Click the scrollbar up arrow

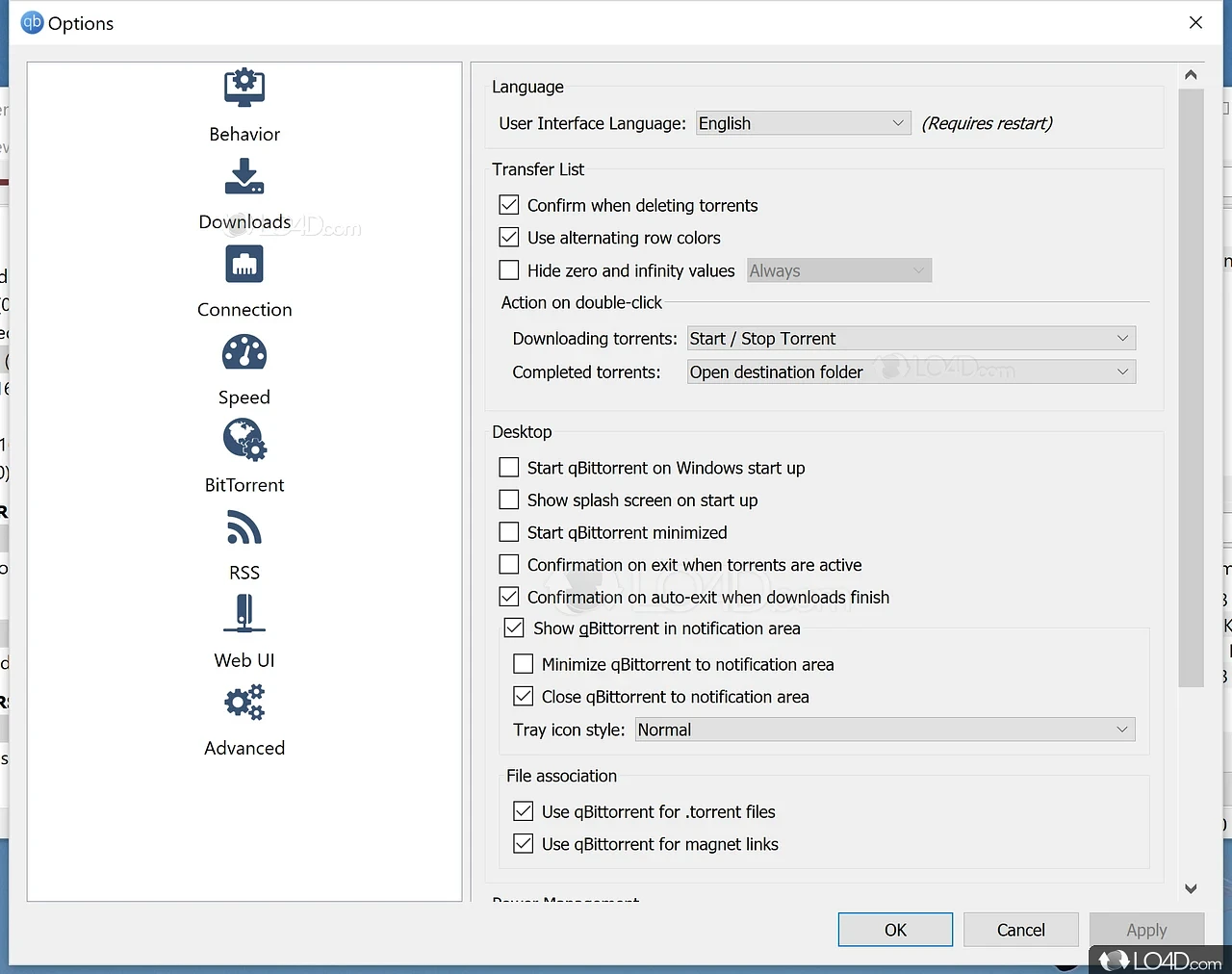tap(1191, 75)
